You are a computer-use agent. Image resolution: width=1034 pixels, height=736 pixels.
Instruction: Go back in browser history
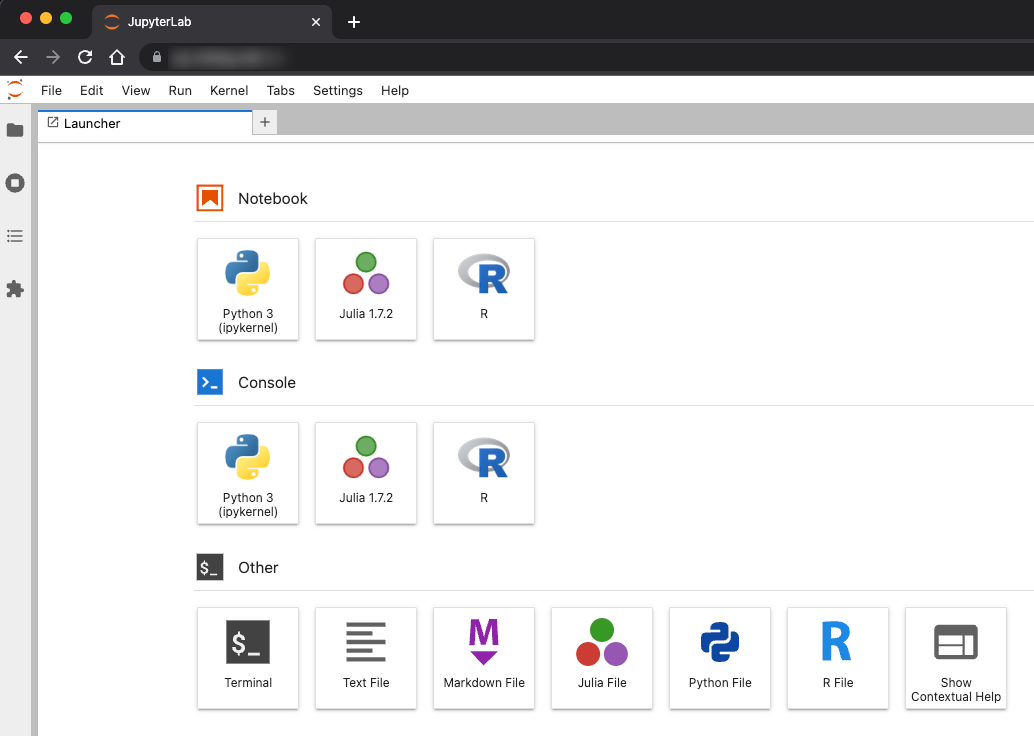coord(20,57)
